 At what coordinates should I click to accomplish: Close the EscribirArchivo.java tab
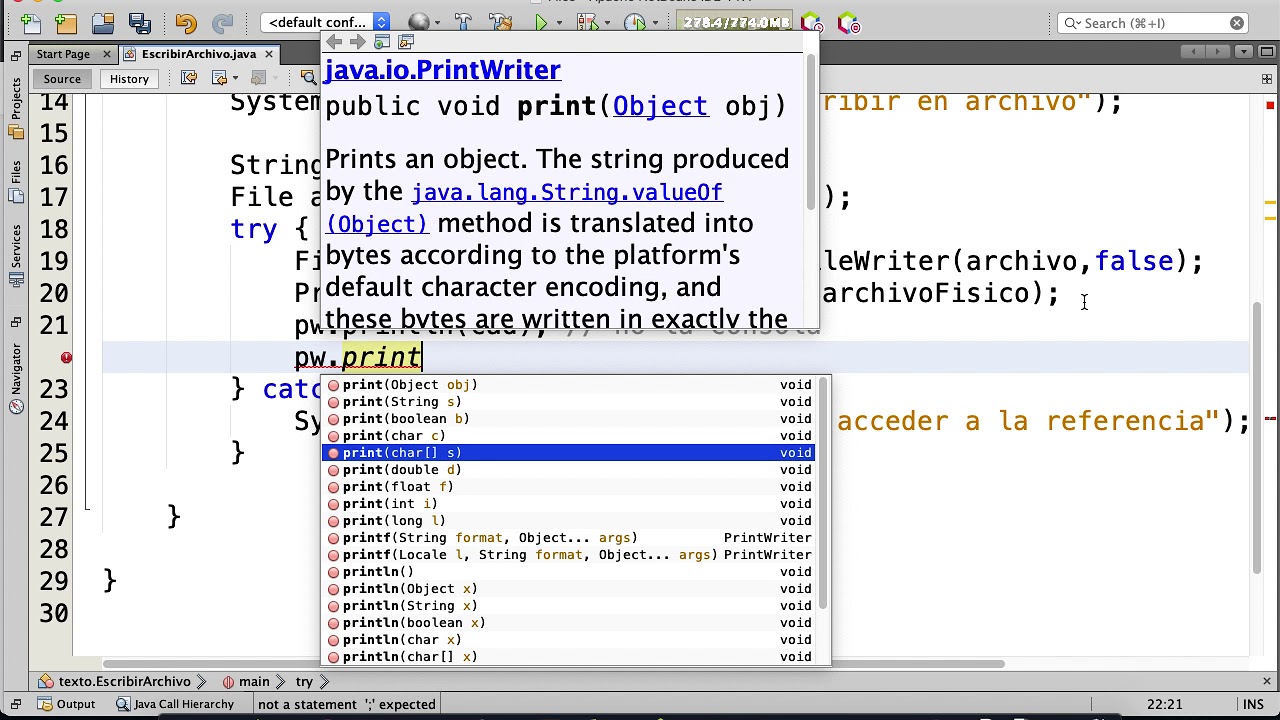coord(268,54)
